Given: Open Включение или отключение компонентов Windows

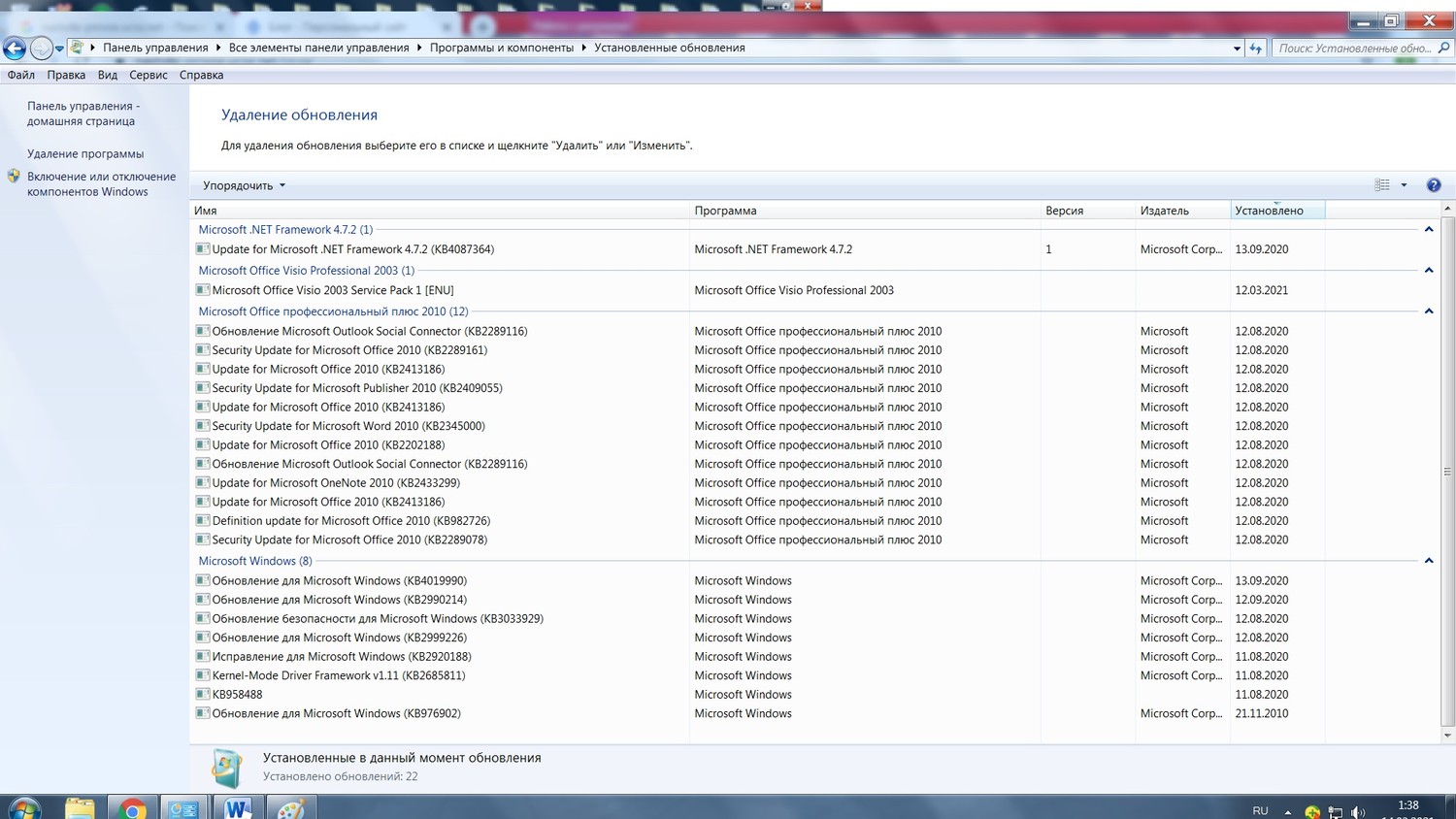Looking at the screenshot, I should point(102,184).
